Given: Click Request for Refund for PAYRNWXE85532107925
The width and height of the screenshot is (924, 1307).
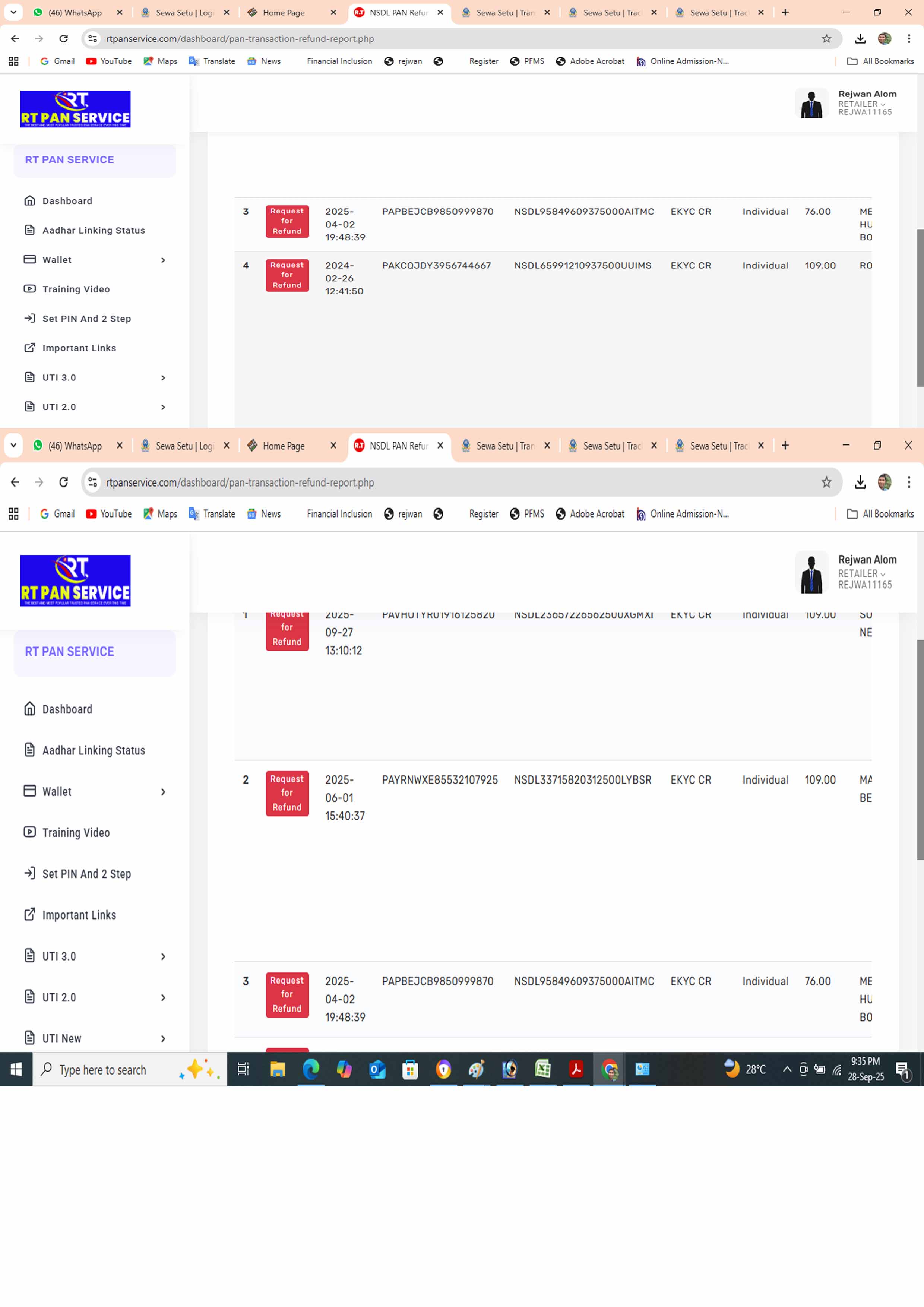Looking at the screenshot, I should [x=287, y=793].
